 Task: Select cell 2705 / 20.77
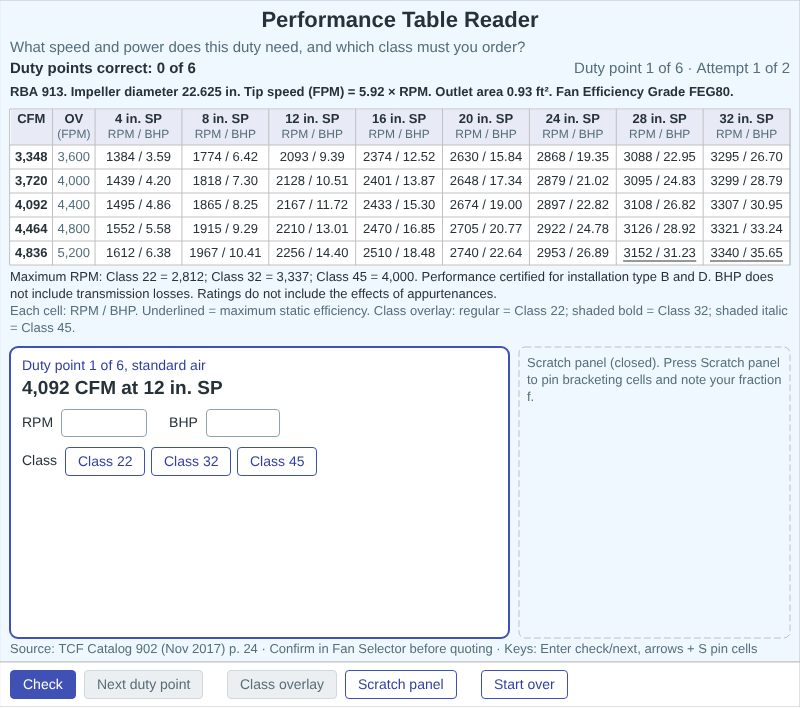click(x=486, y=229)
